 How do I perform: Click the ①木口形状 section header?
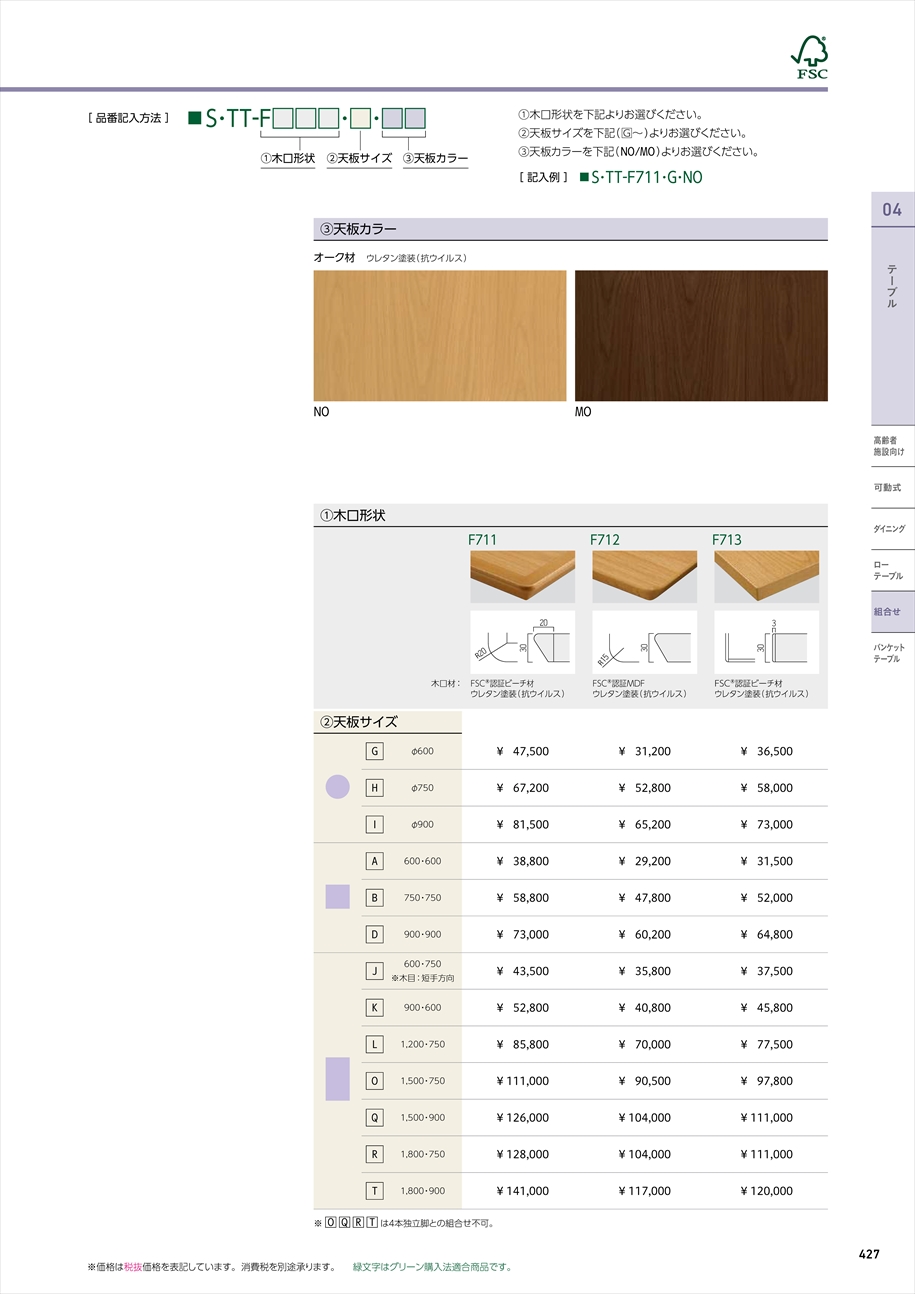(571, 516)
